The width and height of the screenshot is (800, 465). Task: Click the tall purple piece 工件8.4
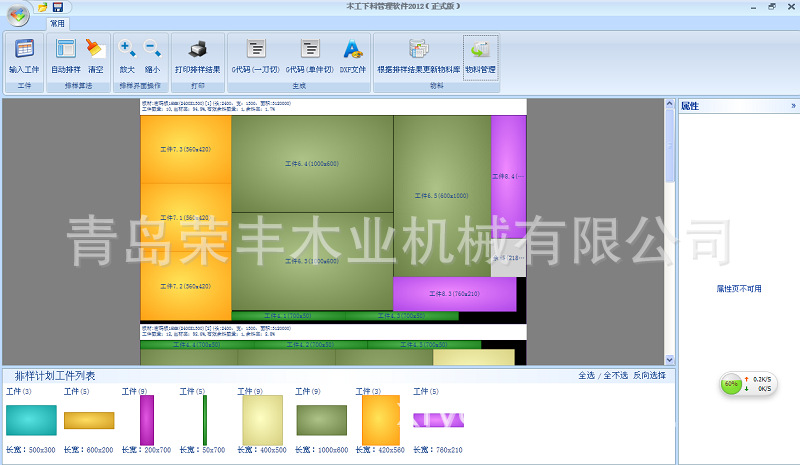(508, 177)
